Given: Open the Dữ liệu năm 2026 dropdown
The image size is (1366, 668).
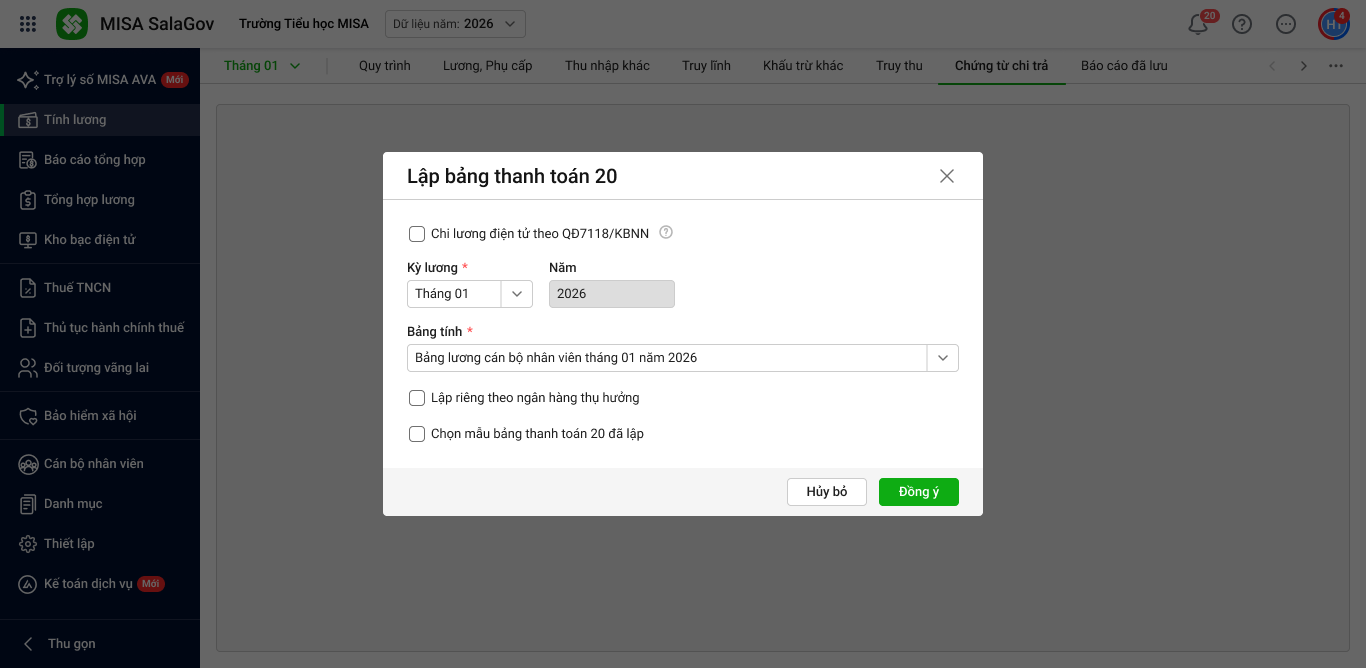Looking at the screenshot, I should [x=455, y=24].
